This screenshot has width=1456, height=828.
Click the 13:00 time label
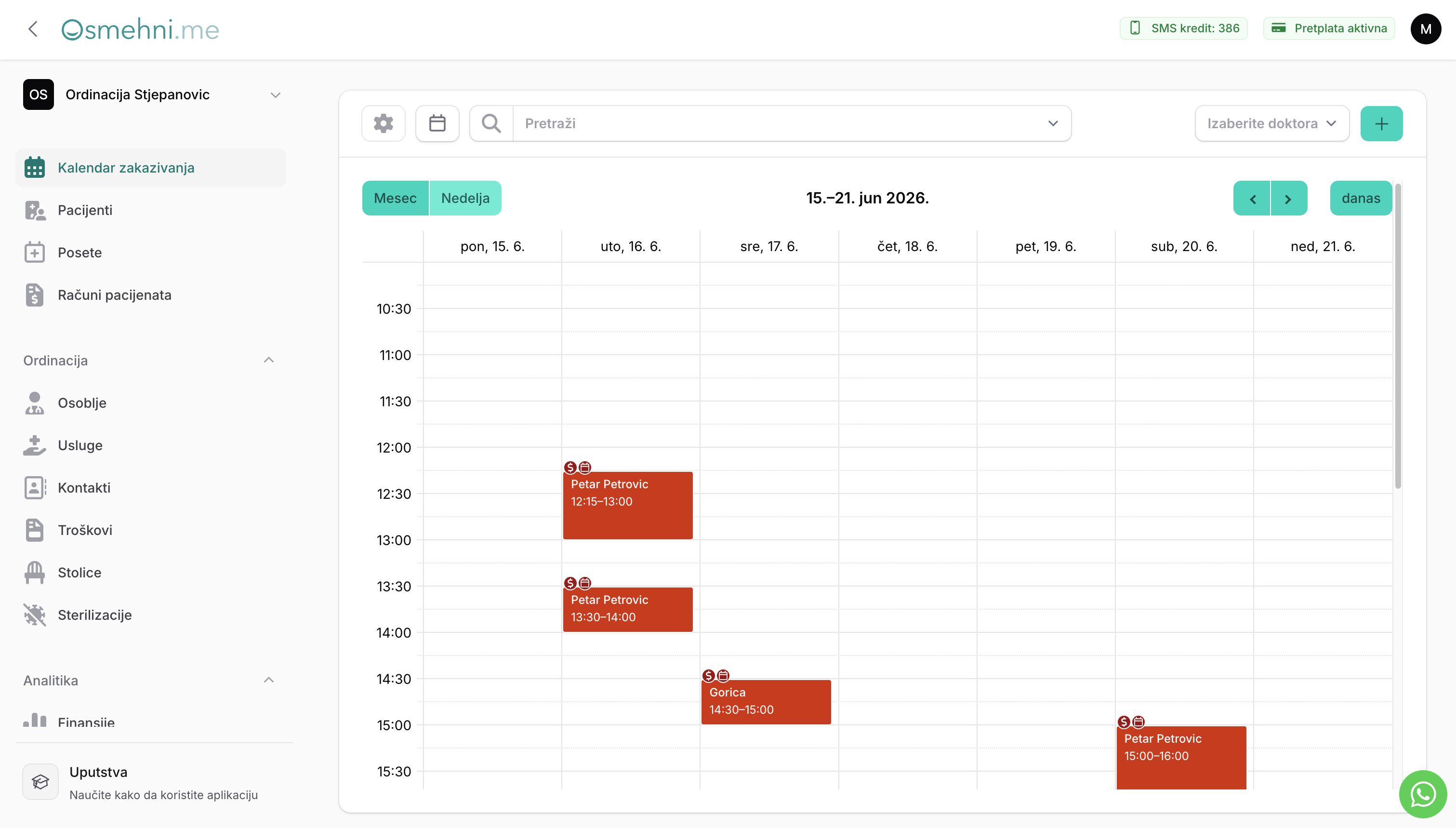tap(393, 540)
